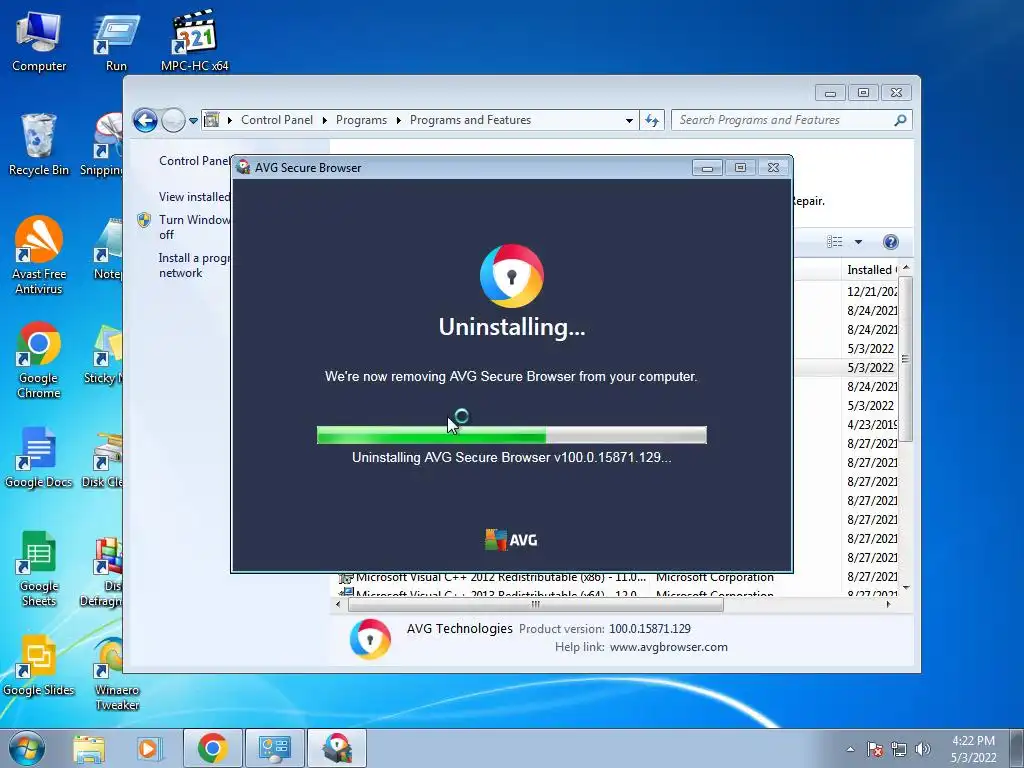The height and width of the screenshot is (768, 1024).
Task: Maximize the Programs and Features window
Action: (863, 93)
